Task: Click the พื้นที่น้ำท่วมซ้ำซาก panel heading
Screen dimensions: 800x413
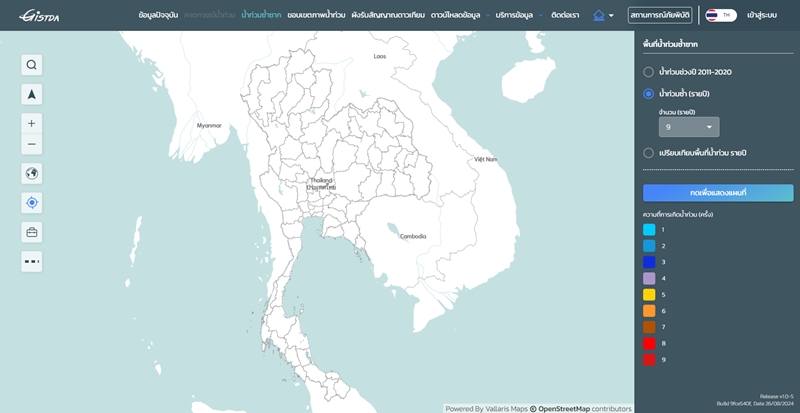Action: coord(670,44)
